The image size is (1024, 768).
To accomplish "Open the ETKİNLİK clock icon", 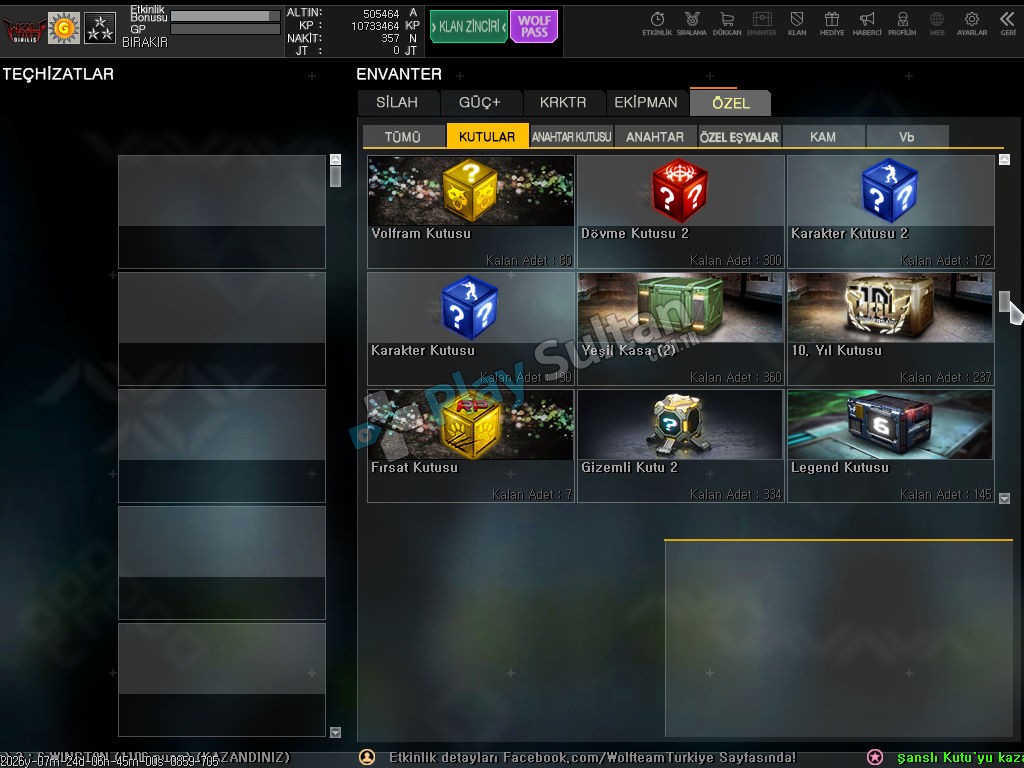I will [x=657, y=24].
